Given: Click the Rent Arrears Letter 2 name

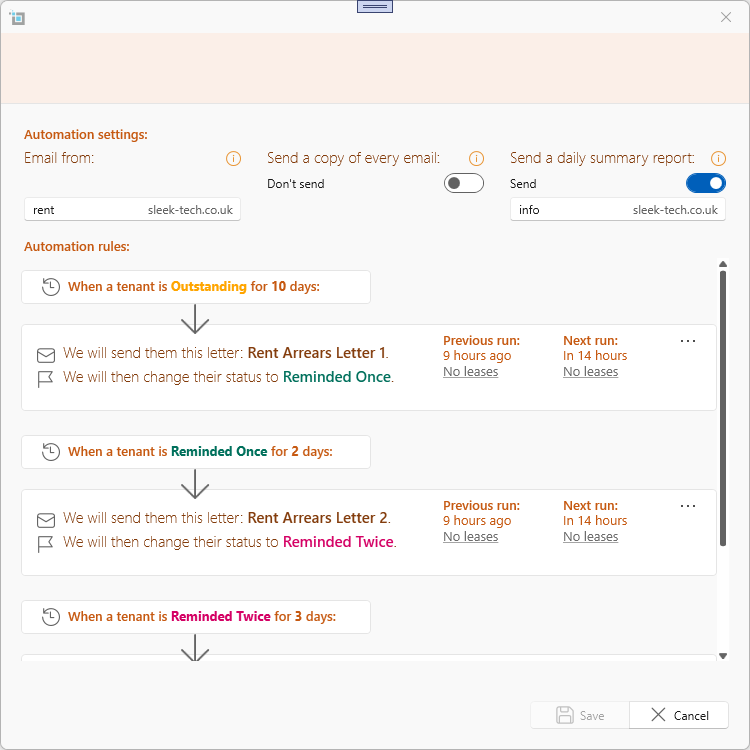Looking at the screenshot, I should point(318,518).
